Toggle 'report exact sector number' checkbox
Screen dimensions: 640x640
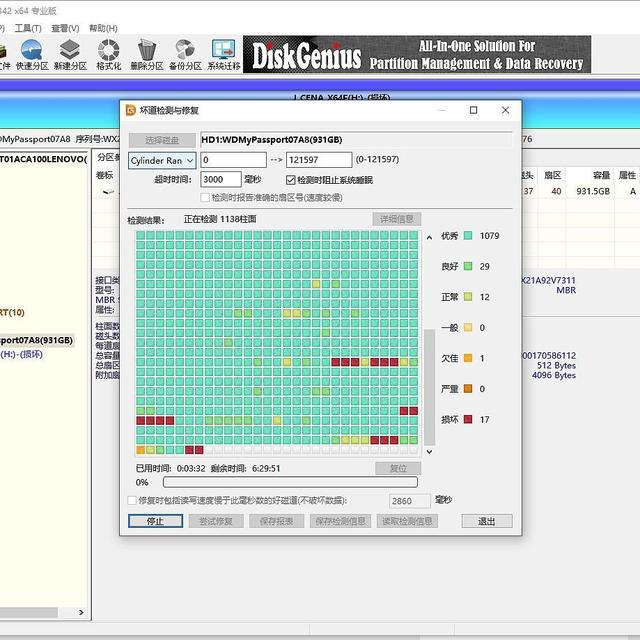coord(205,198)
